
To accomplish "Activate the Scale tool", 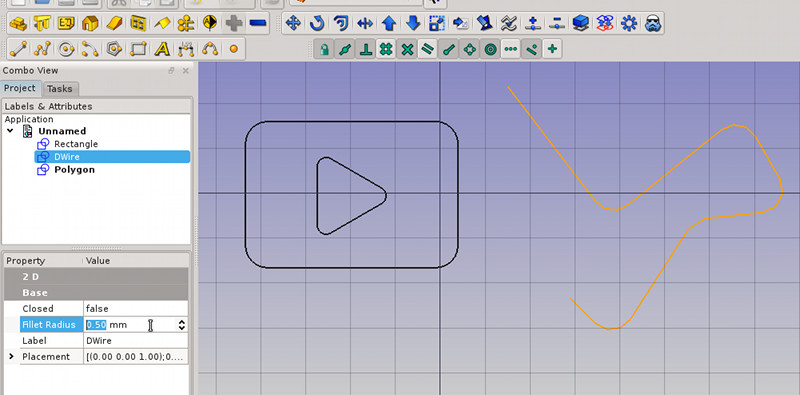I will pyautogui.click(x=437, y=23).
